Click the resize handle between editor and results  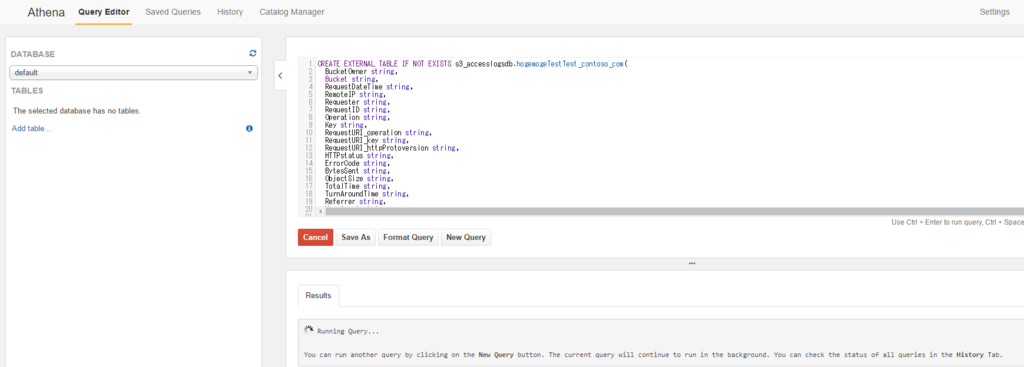click(x=692, y=263)
